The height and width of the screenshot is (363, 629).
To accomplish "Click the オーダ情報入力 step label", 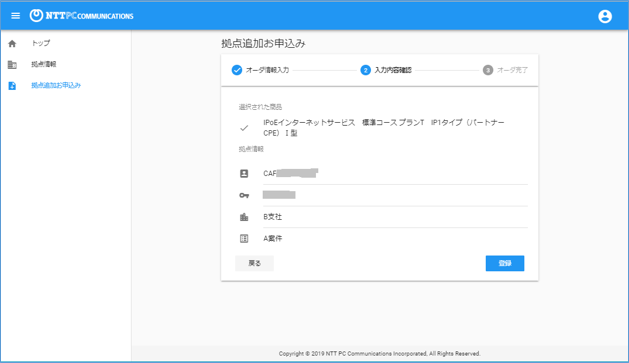I will pyautogui.click(x=267, y=70).
